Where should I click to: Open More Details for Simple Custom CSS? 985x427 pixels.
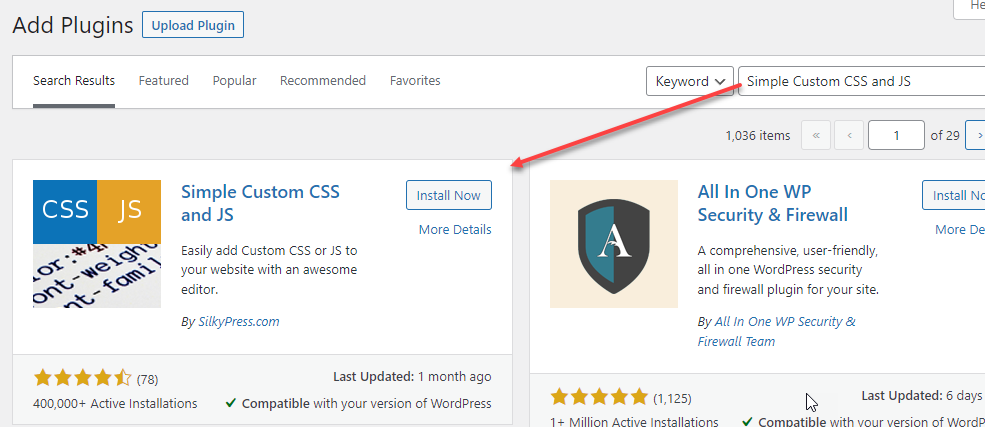(455, 229)
